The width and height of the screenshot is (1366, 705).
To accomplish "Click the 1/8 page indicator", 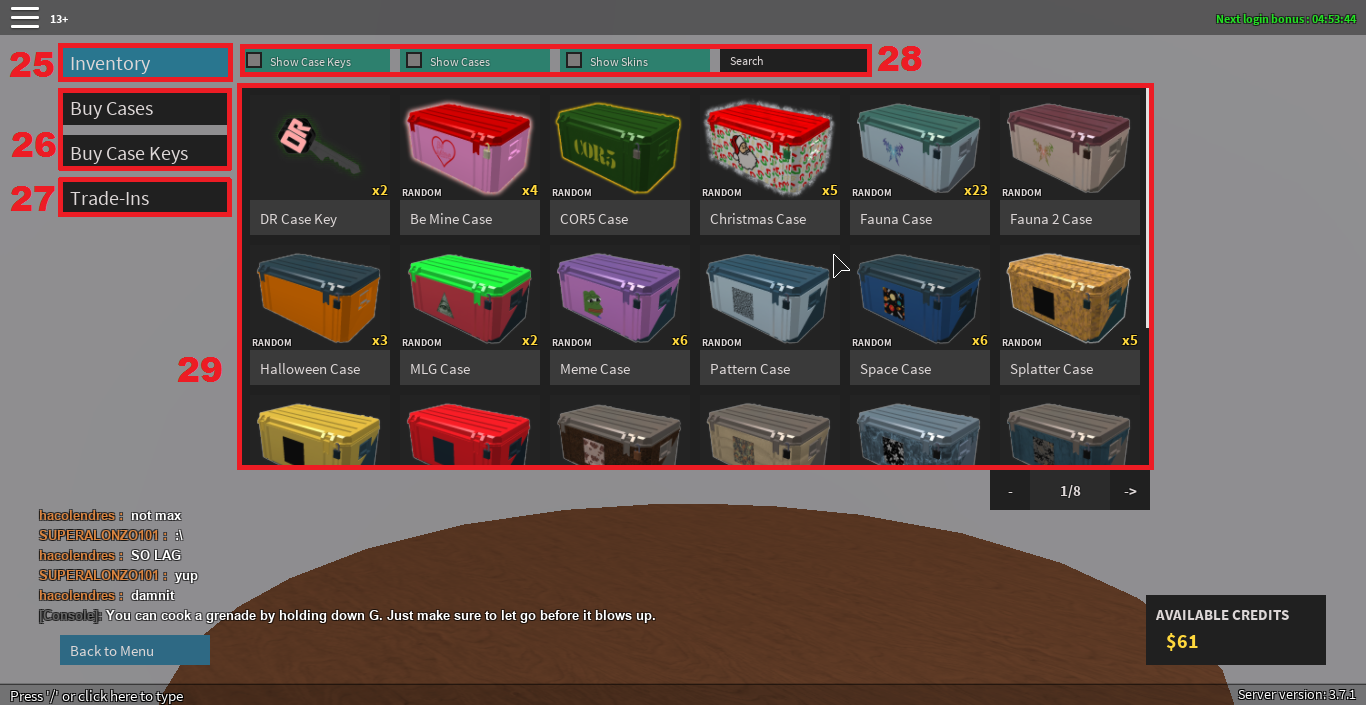I will point(1070,491).
